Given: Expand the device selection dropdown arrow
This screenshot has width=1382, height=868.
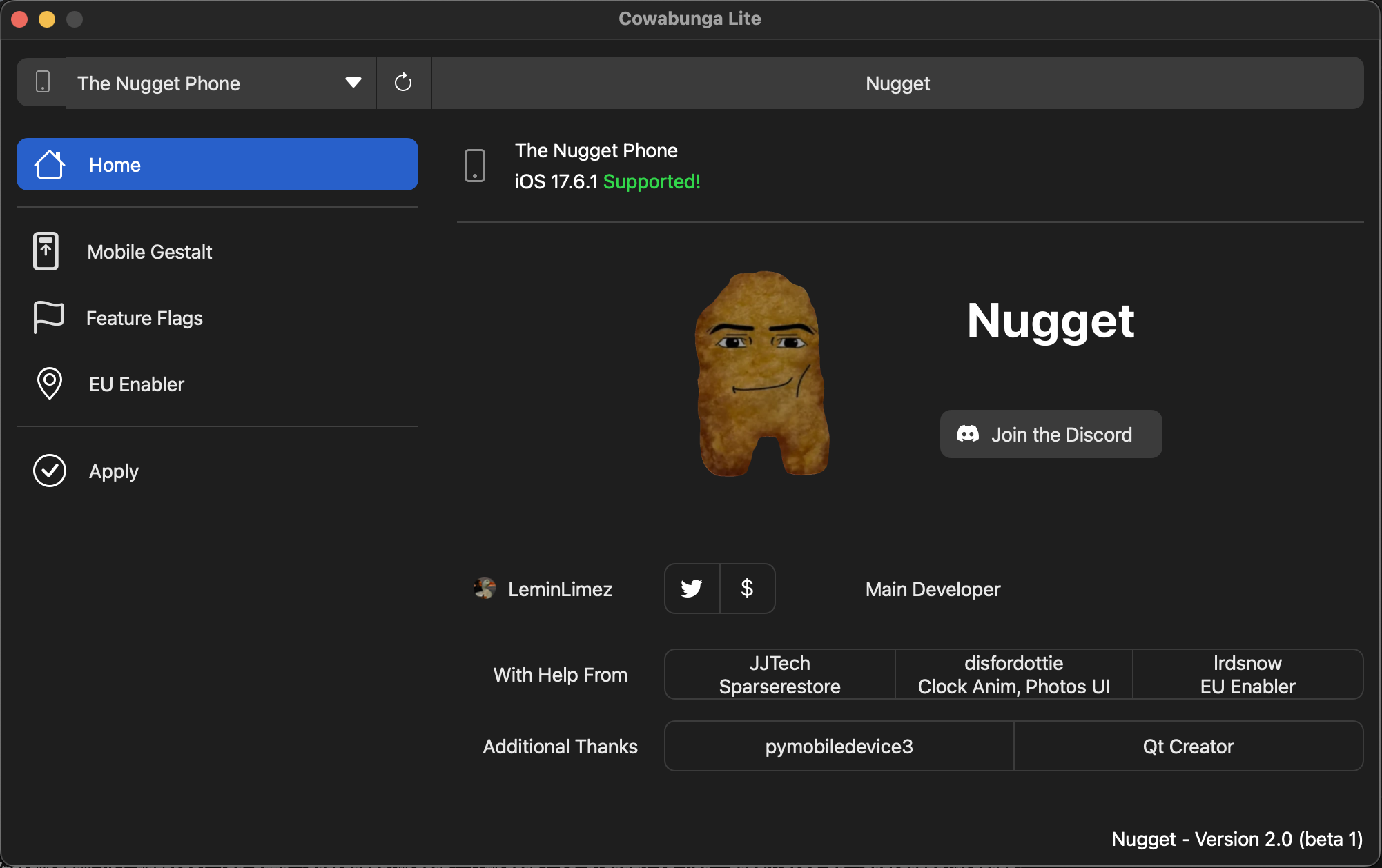Looking at the screenshot, I should pyautogui.click(x=353, y=83).
